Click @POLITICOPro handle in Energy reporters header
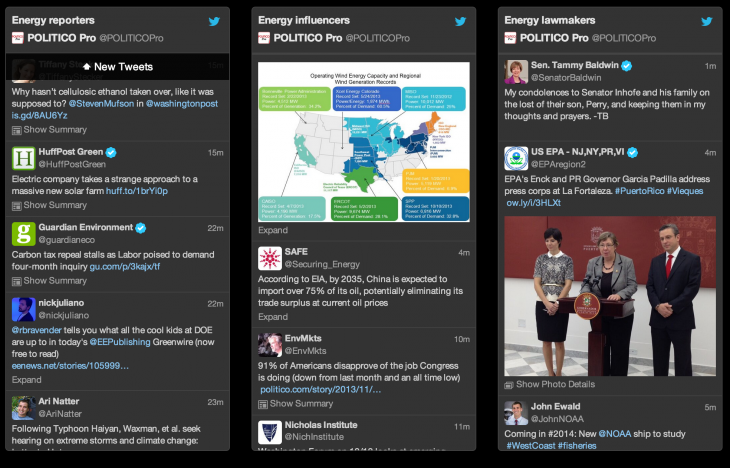Screen dimensions: 730x468 coord(131,38)
